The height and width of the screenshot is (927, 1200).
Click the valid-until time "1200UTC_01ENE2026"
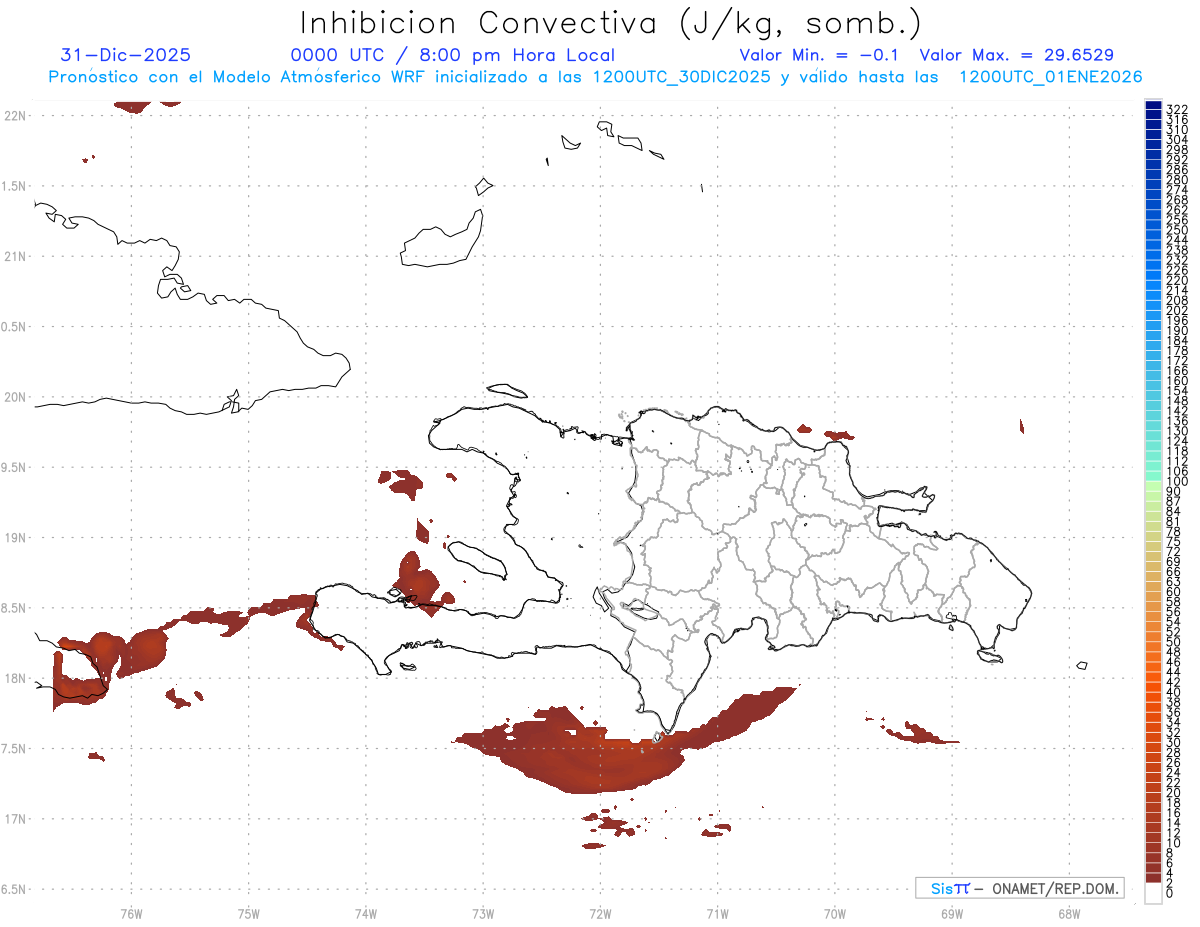[x=1050, y=77]
